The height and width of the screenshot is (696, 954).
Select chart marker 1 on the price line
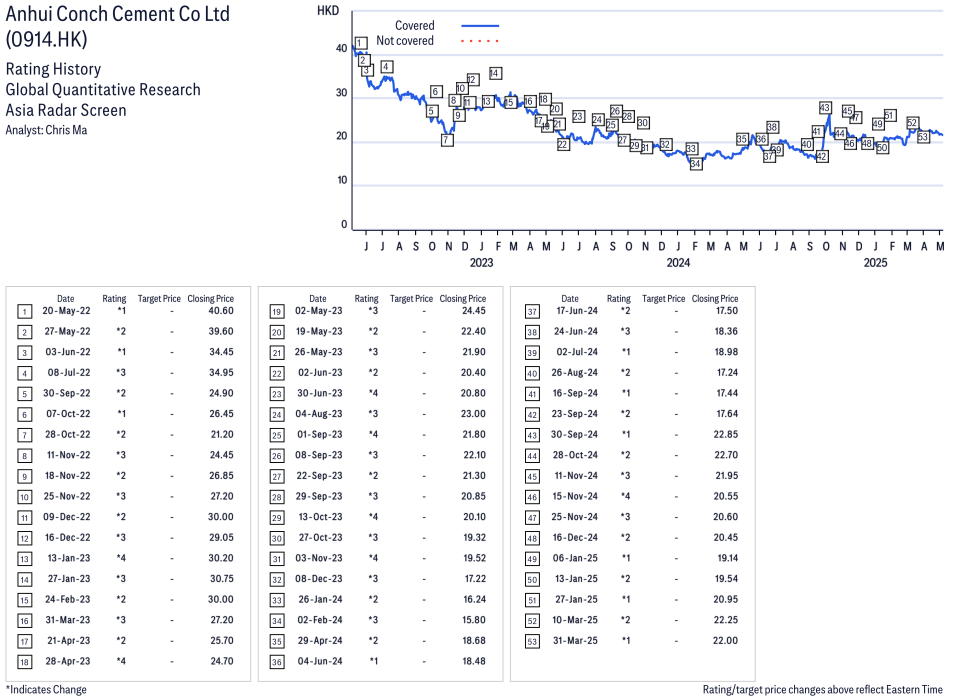pyautogui.click(x=360, y=43)
